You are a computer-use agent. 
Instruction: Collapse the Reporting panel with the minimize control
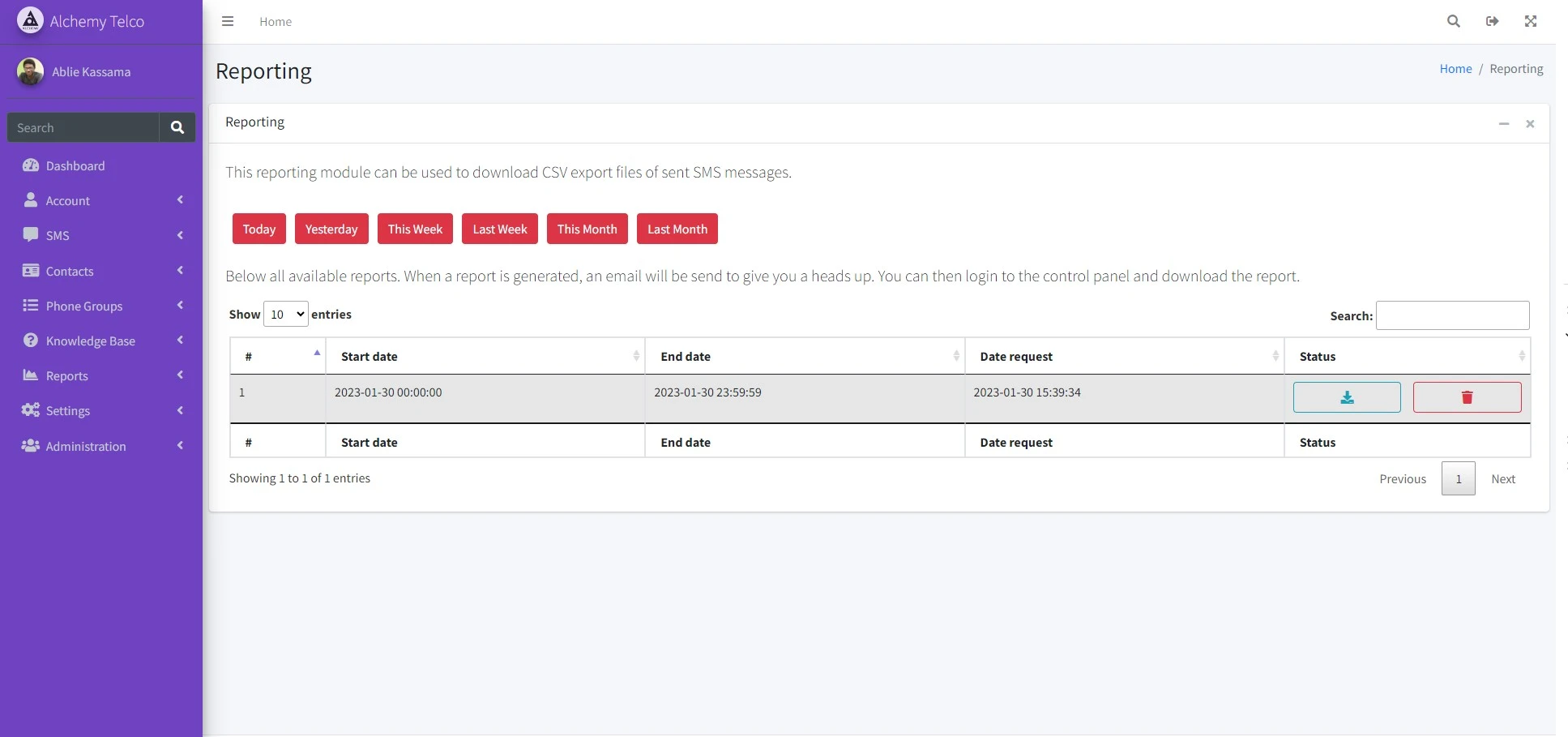[x=1503, y=123]
